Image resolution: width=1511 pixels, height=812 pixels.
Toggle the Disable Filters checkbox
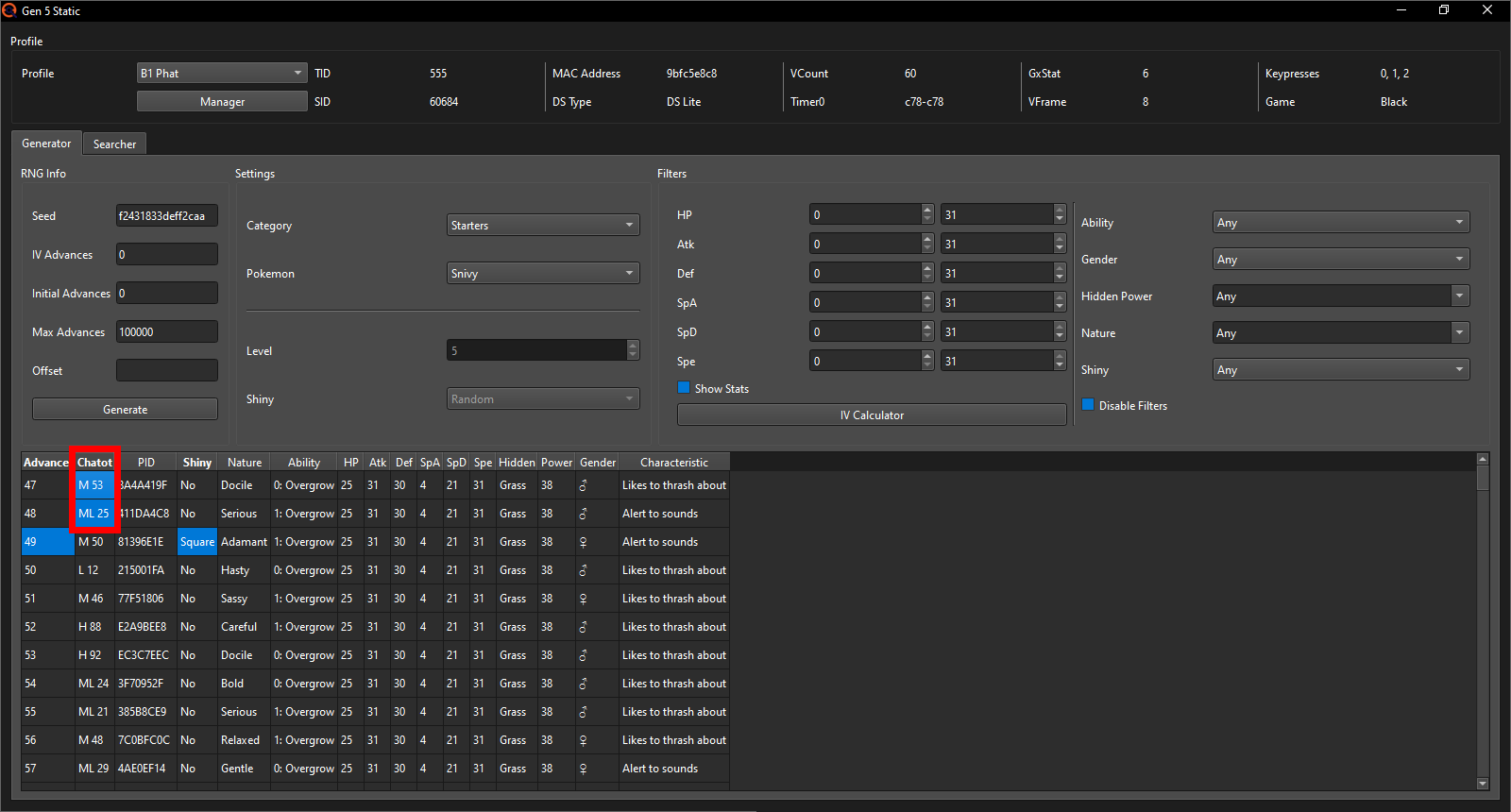pyautogui.click(x=1088, y=405)
